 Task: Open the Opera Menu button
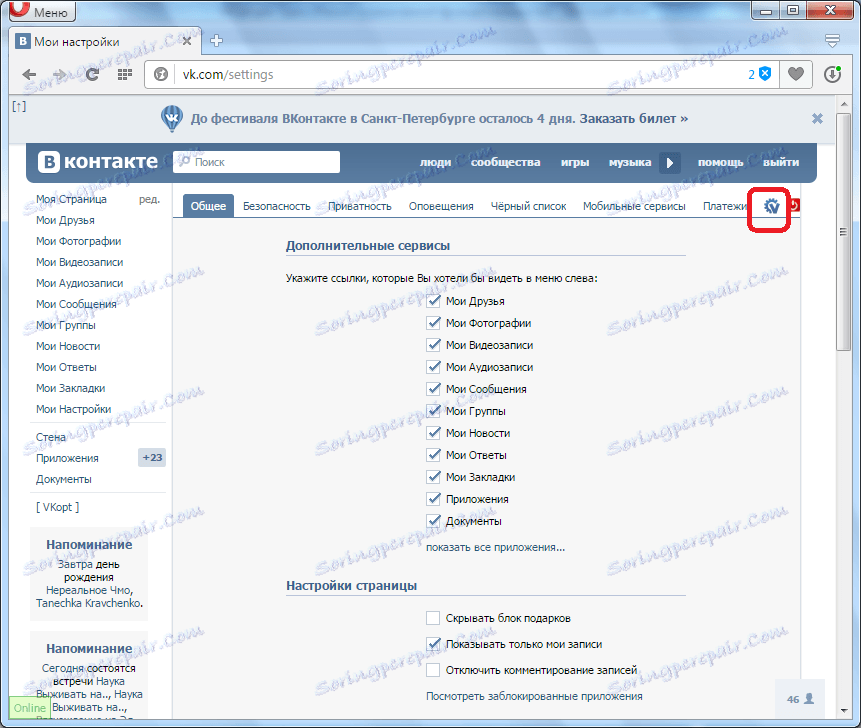tap(42, 11)
